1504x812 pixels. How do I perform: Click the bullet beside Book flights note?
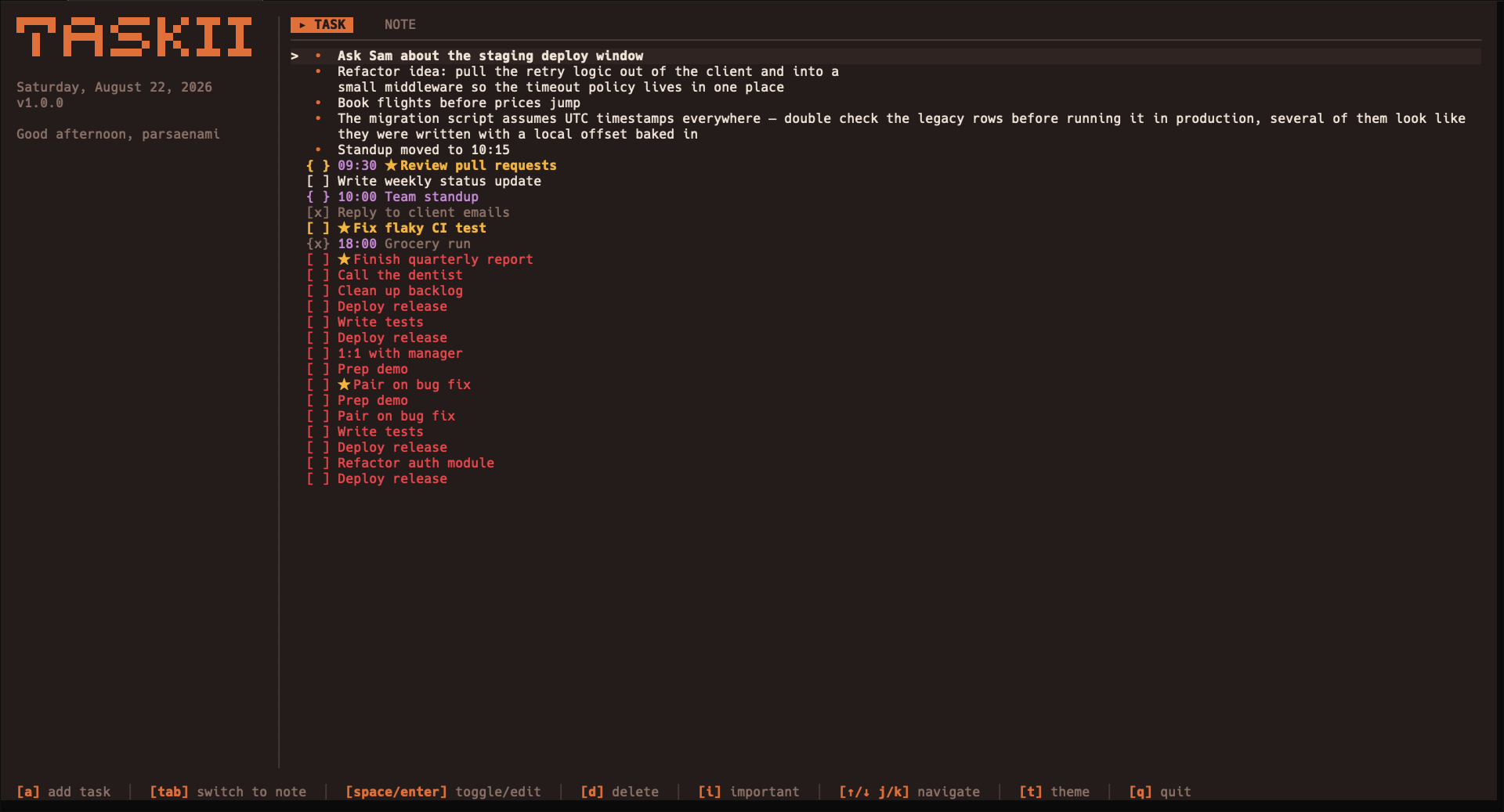click(318, 103)
